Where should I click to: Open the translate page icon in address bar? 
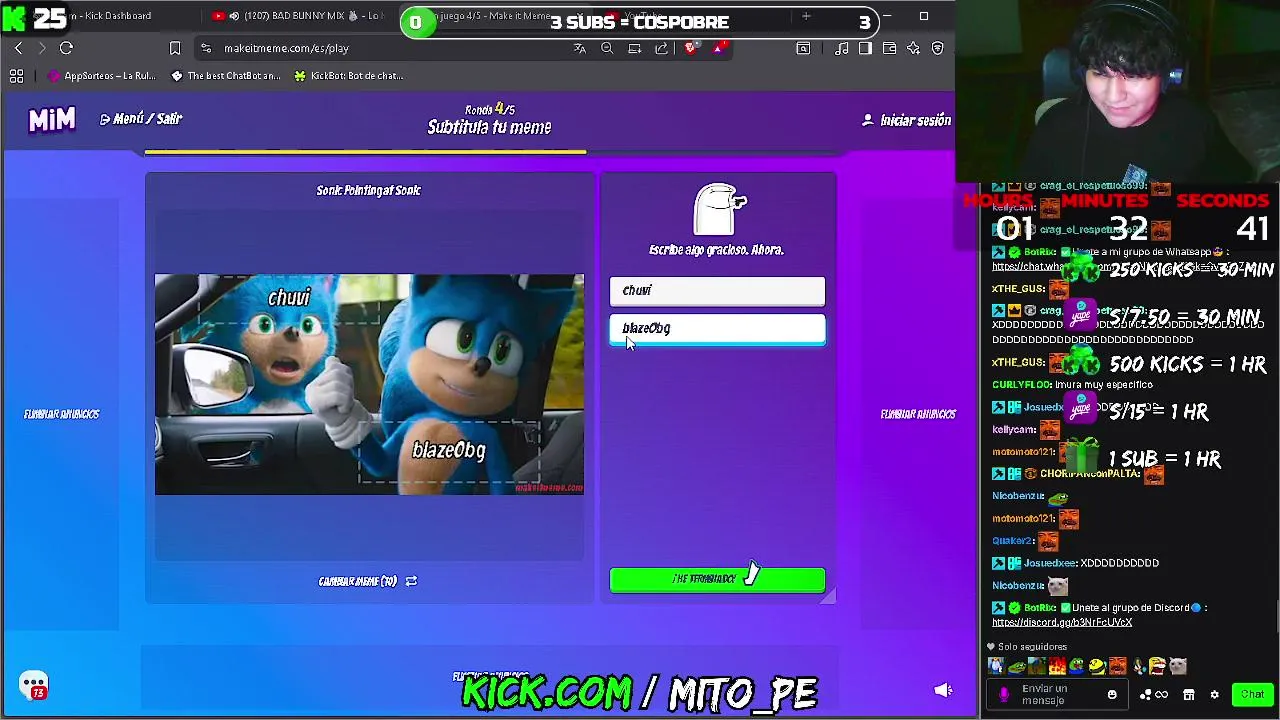tap(580, 48)
